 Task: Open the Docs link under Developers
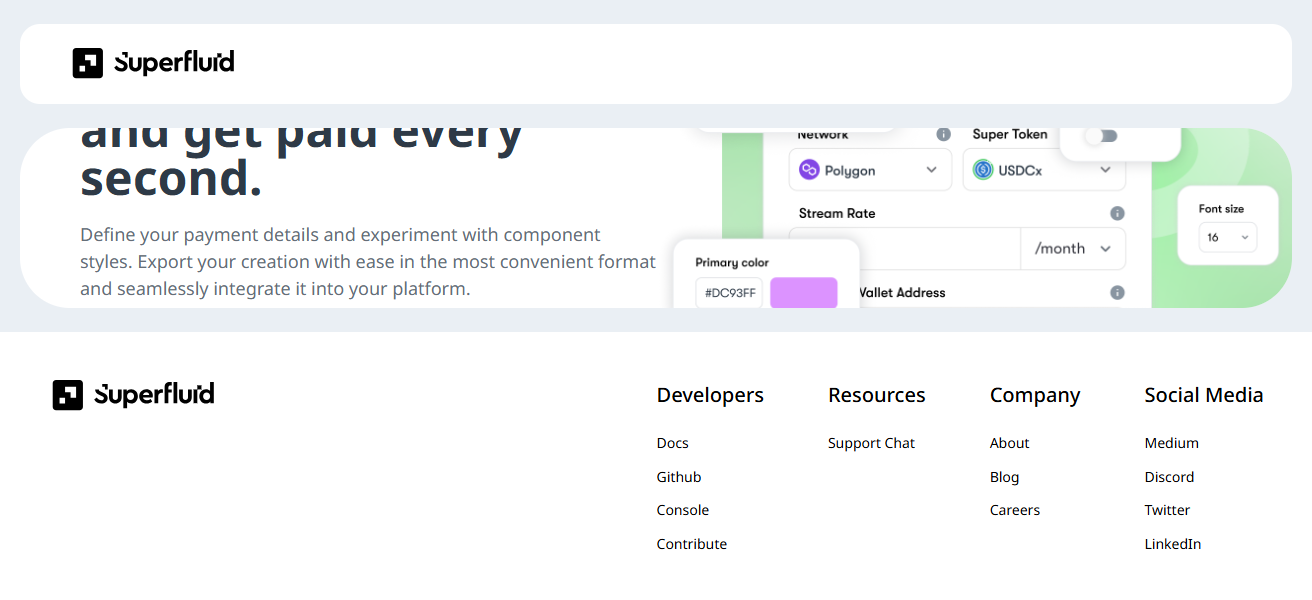(x=672, y=443)
